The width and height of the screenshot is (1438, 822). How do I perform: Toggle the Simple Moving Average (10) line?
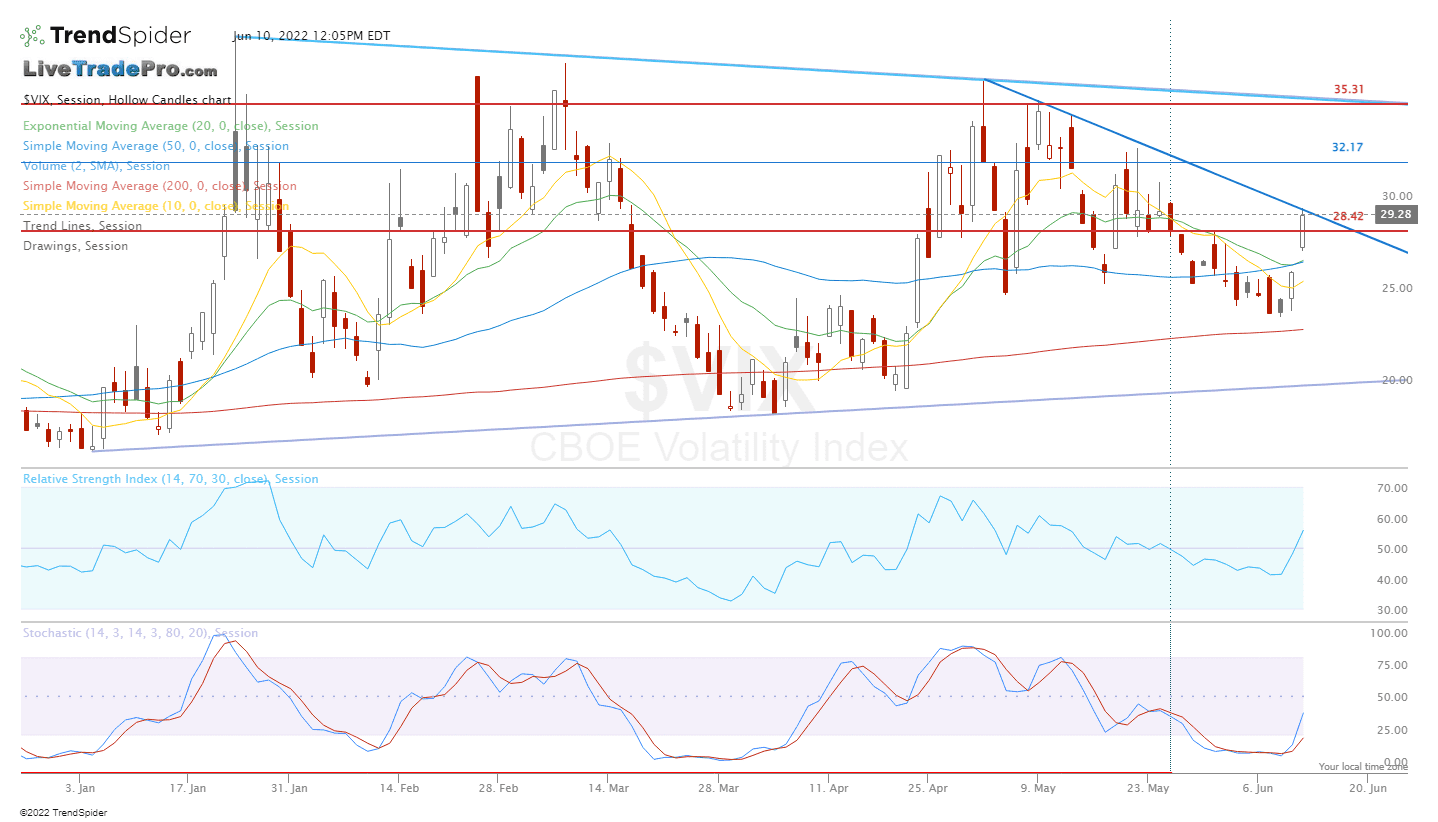(156, 206)
